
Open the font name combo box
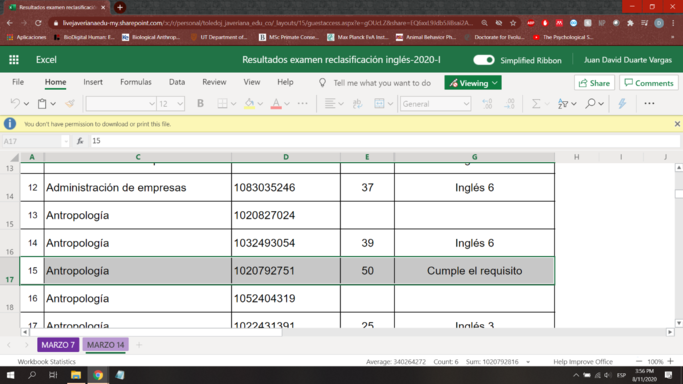point(121,104)
